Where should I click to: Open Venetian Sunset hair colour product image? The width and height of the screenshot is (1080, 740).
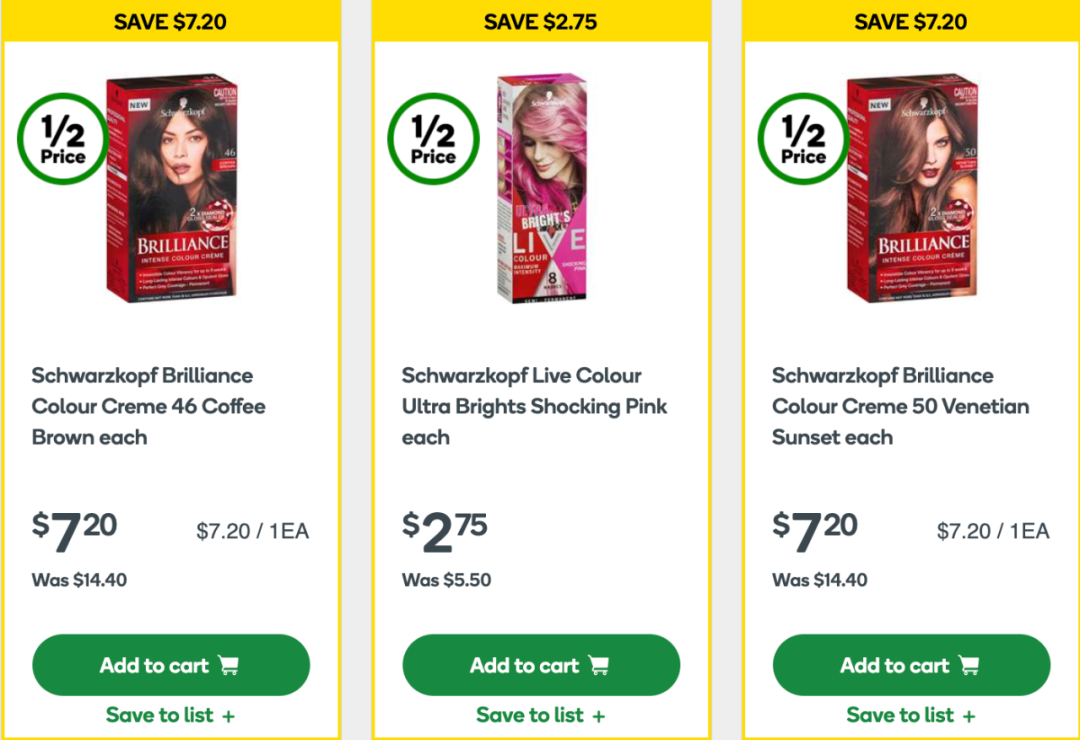pos(912,187)
